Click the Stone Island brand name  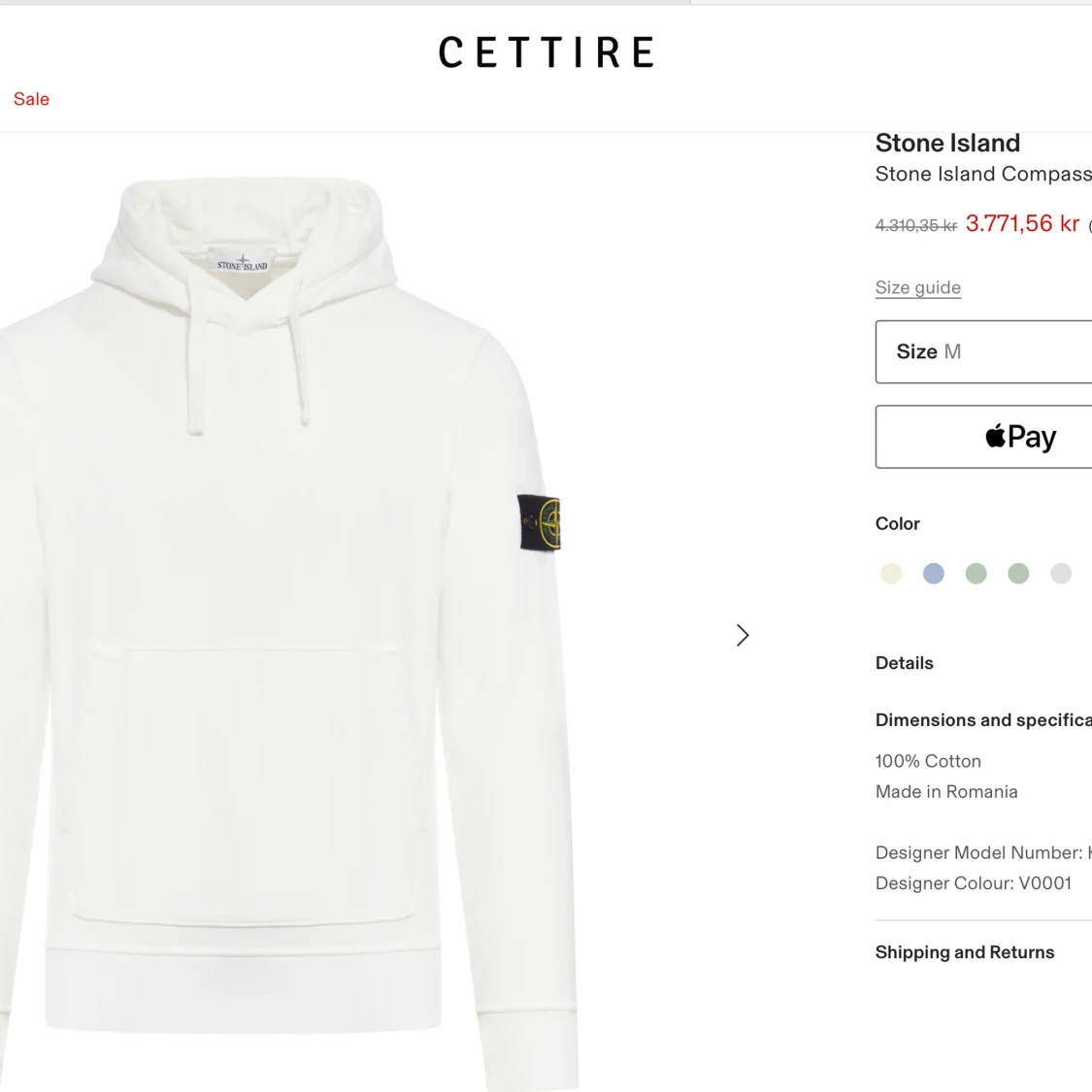coord(947,143)
